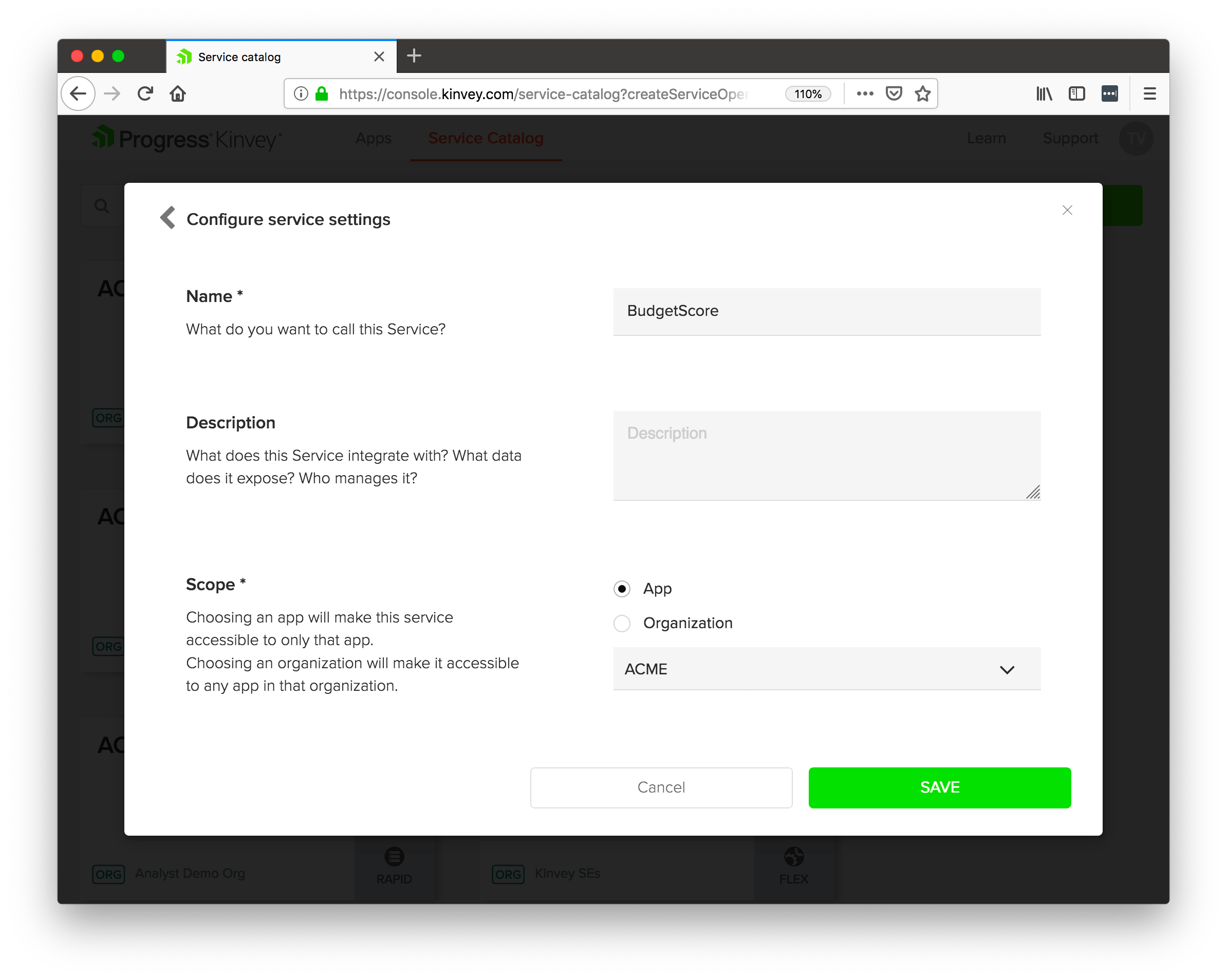Open the Firefox hamburger menu
The image size is (1227, 980).
click(1149, 93)
